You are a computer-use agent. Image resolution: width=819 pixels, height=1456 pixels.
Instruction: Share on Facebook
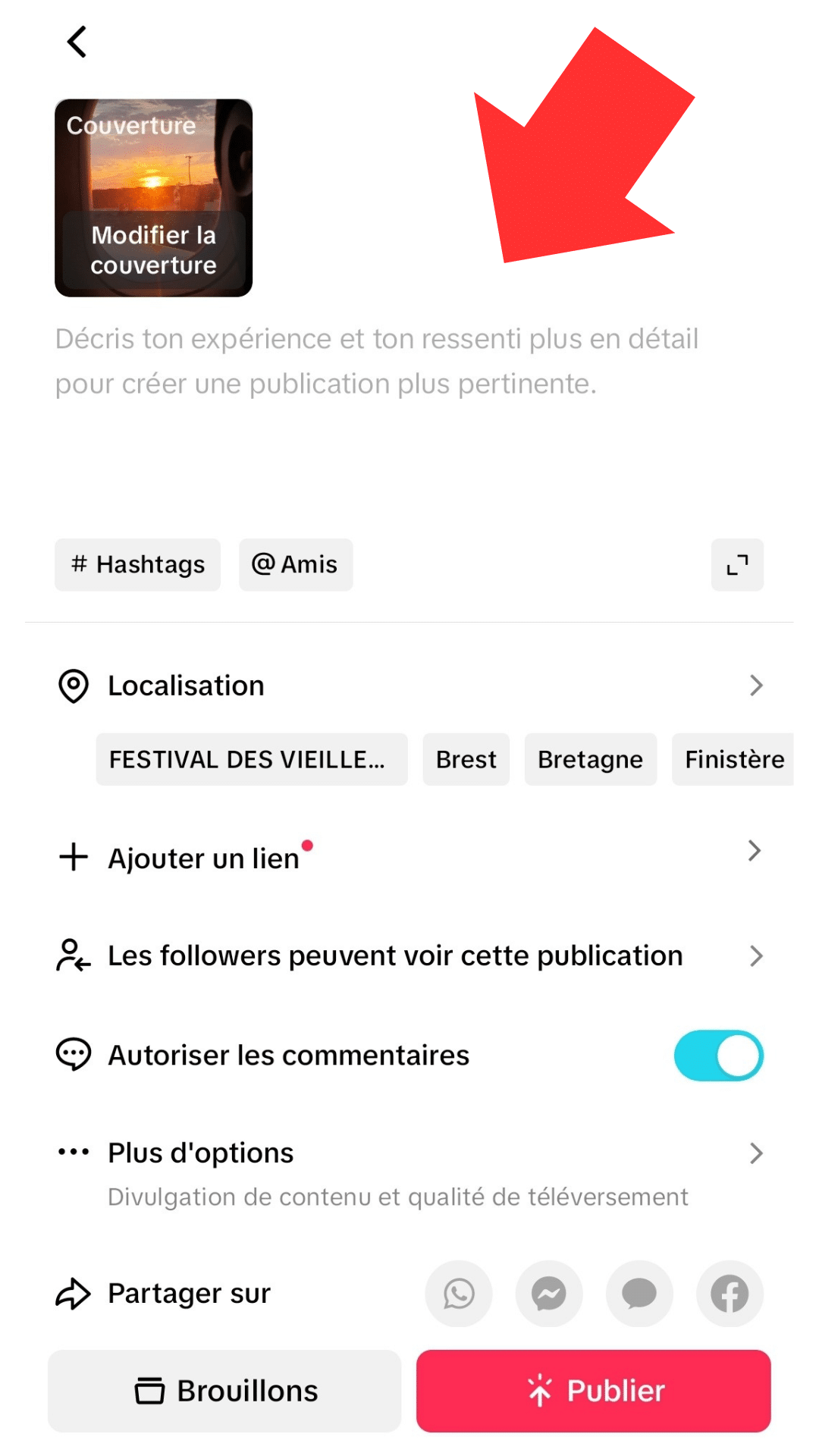pyautogui.click(x=730, y=1294)
